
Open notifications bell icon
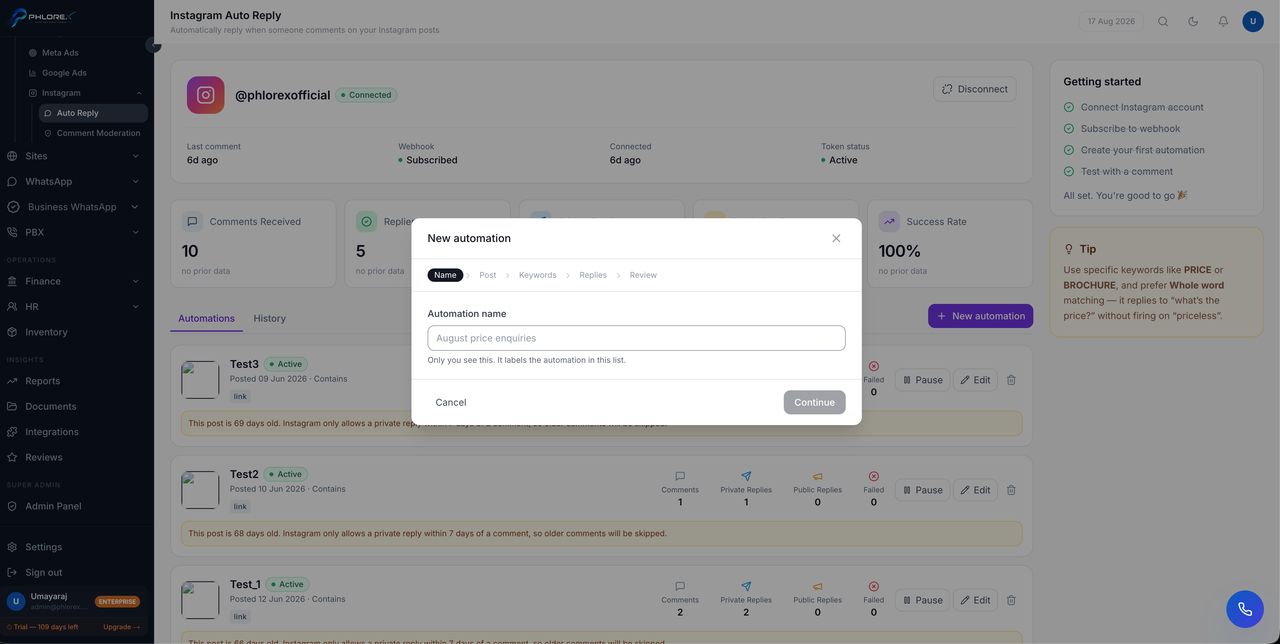point(1223,21)
